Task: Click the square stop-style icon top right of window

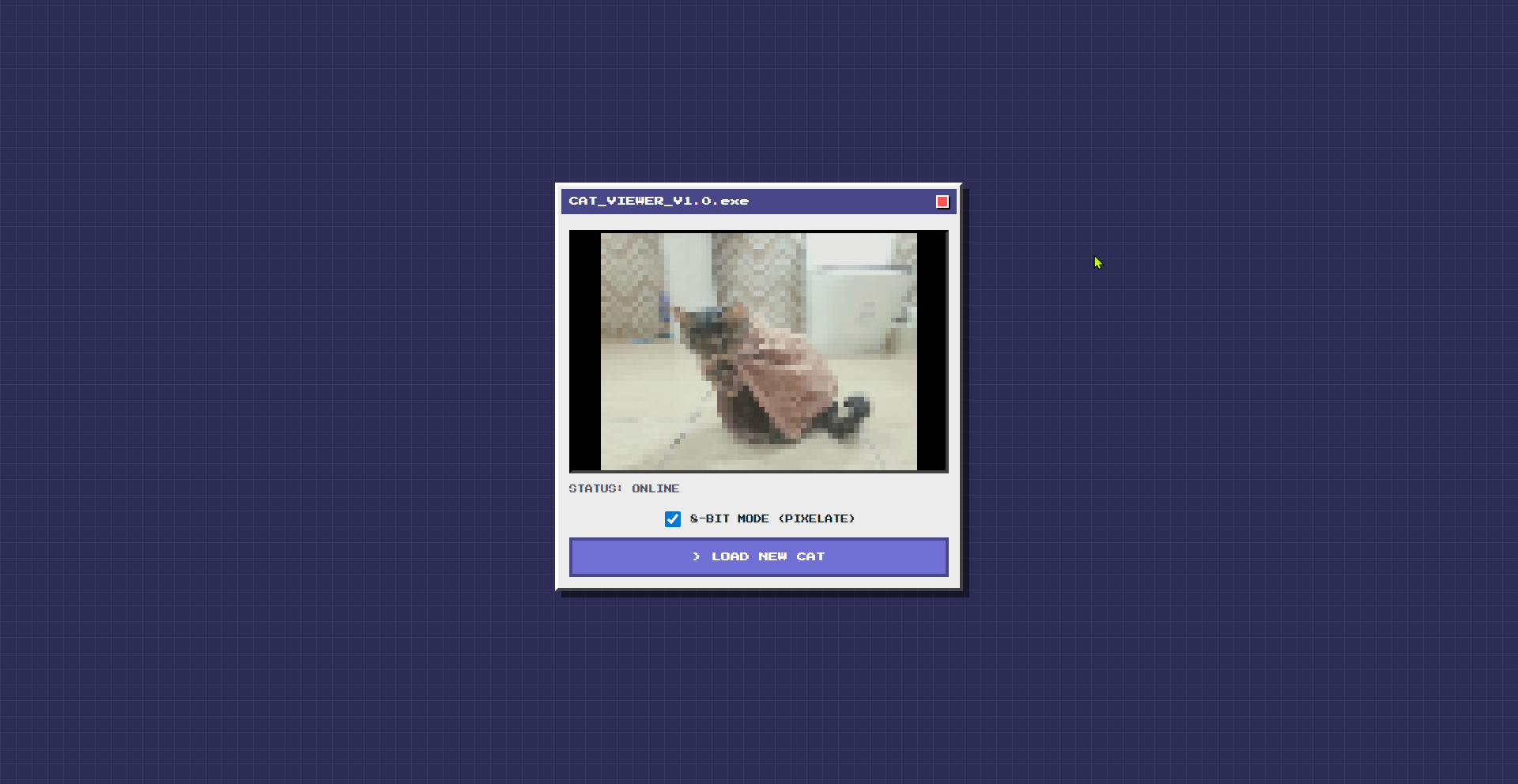Action: tap(942, 202)
